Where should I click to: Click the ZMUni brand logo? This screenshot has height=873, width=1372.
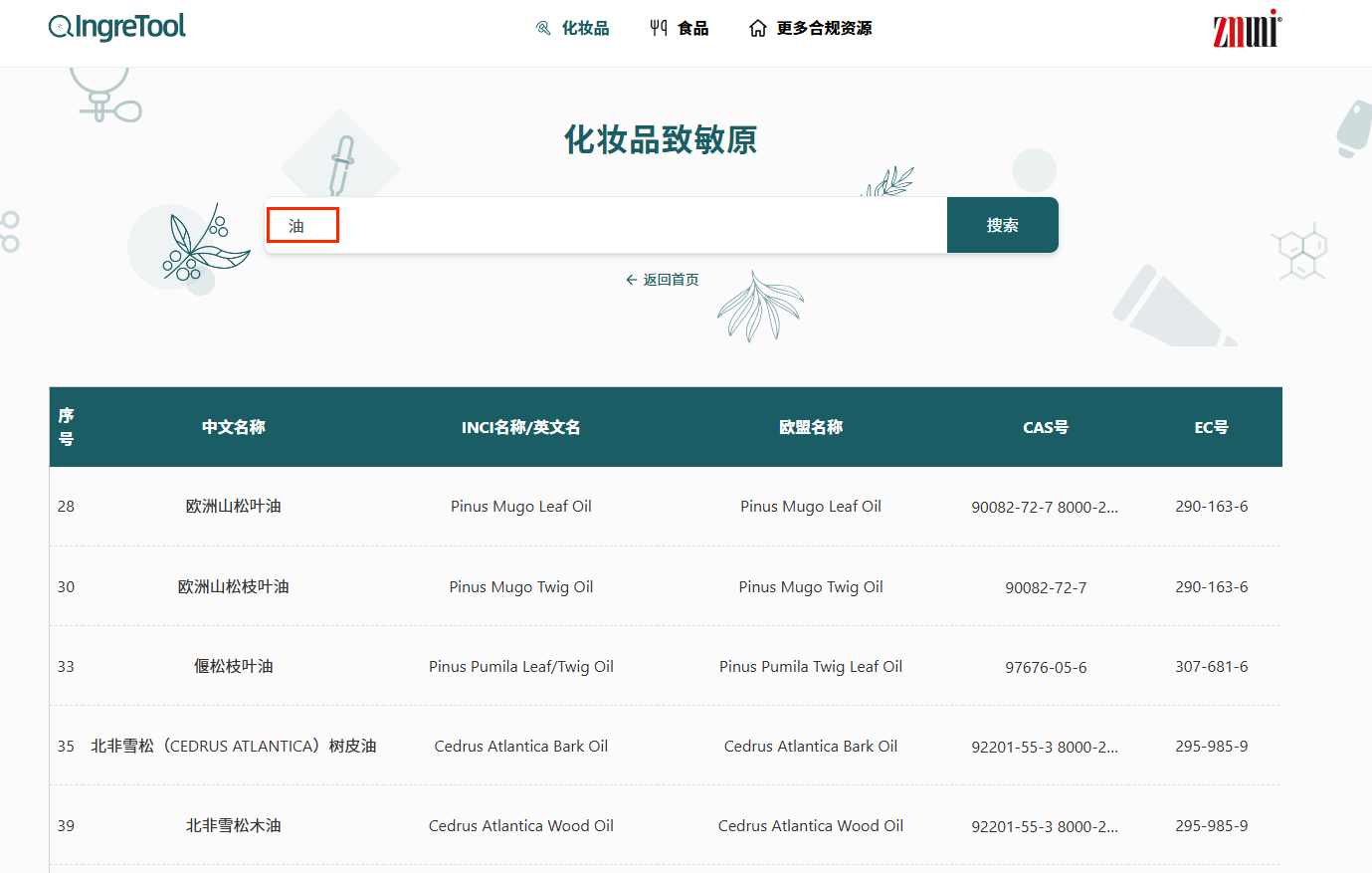[x=1247, y=29]
